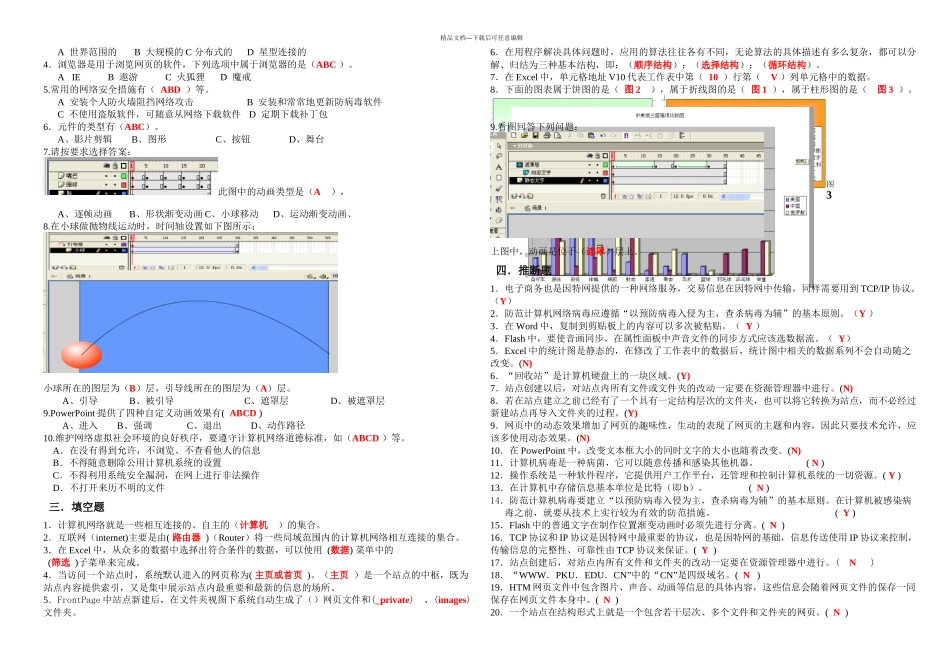
Task: Toggle outline column header in question 9 timeline
Action: [605, 156]
